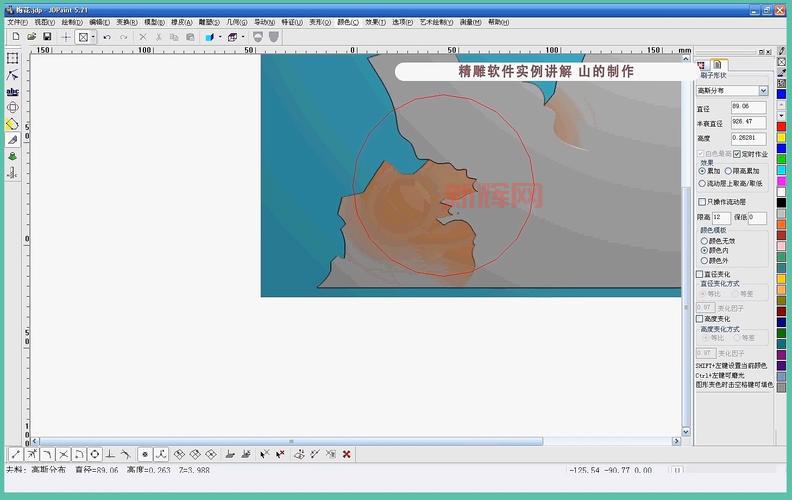Open the 雕塑 menu

pyautogui.click(x=208, y=21)
